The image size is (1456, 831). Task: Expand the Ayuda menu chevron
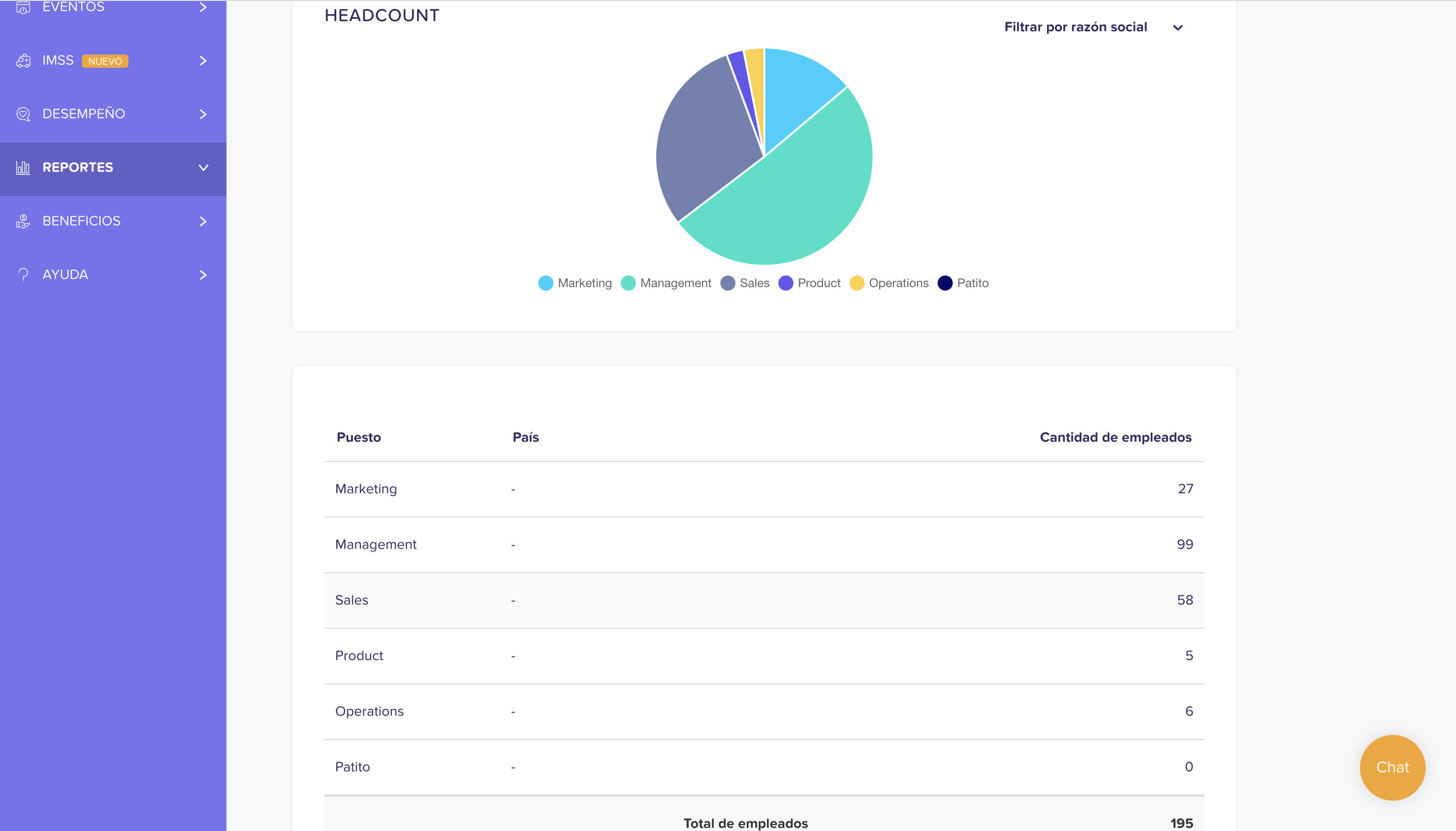pyautogui.click(x=203, y=274)
